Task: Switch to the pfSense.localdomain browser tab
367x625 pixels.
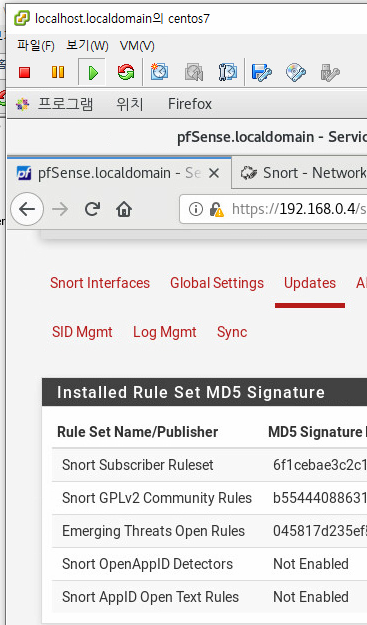Action: point(119,173)
